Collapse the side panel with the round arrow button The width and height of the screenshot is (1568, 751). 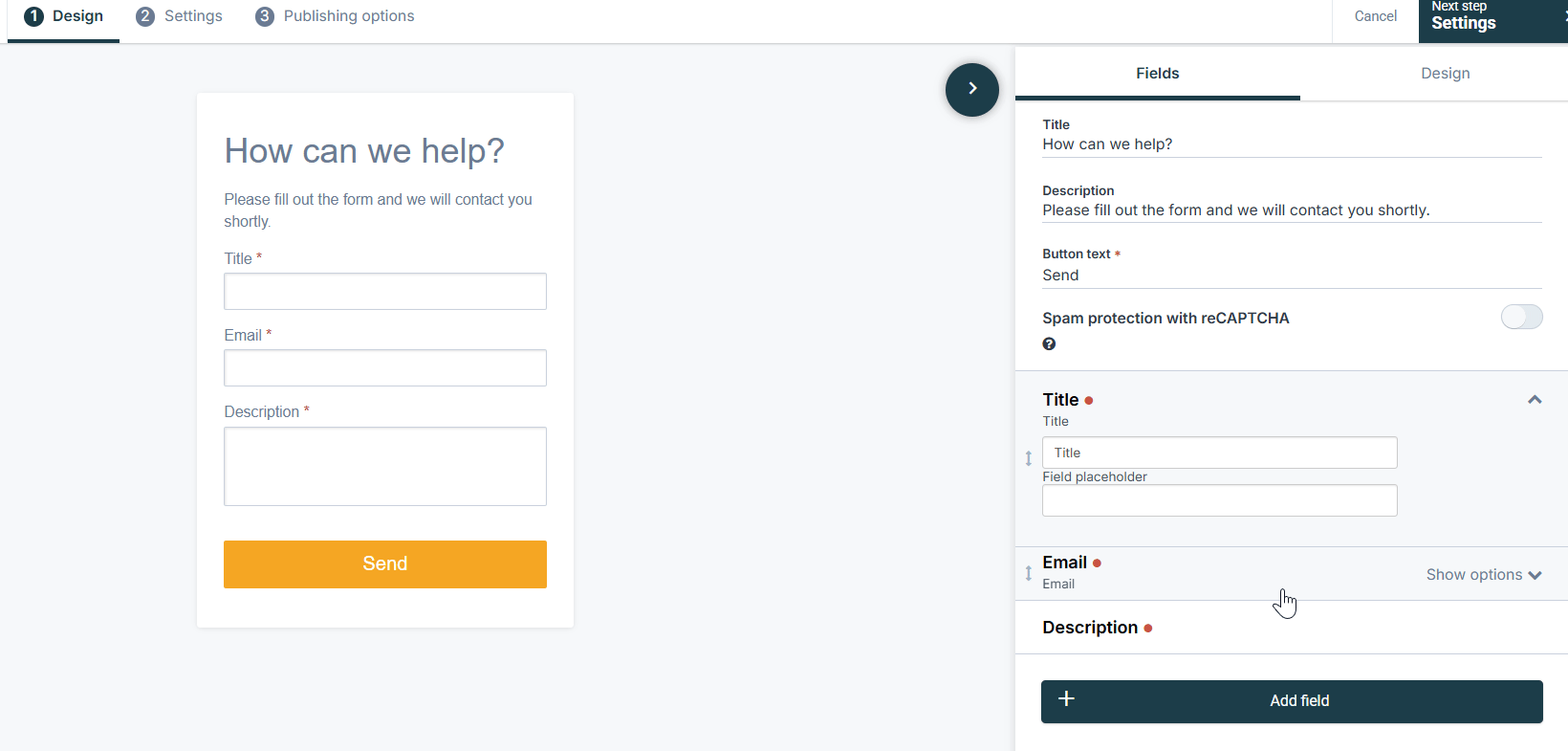point(972,90)
